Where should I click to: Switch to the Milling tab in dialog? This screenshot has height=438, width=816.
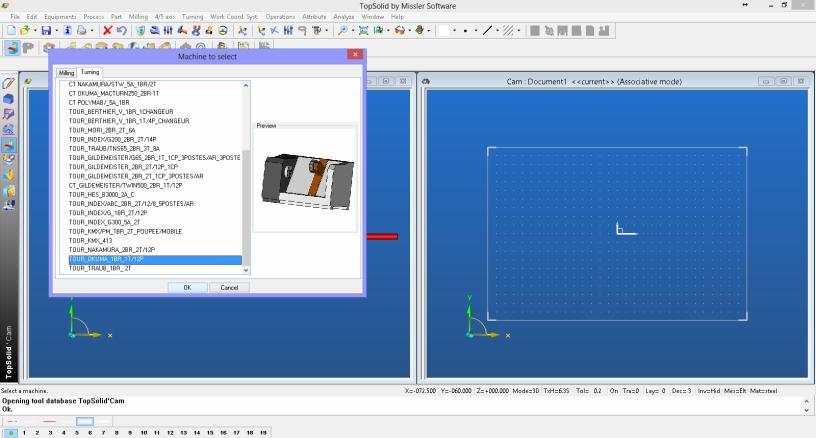tap(67, 73)
